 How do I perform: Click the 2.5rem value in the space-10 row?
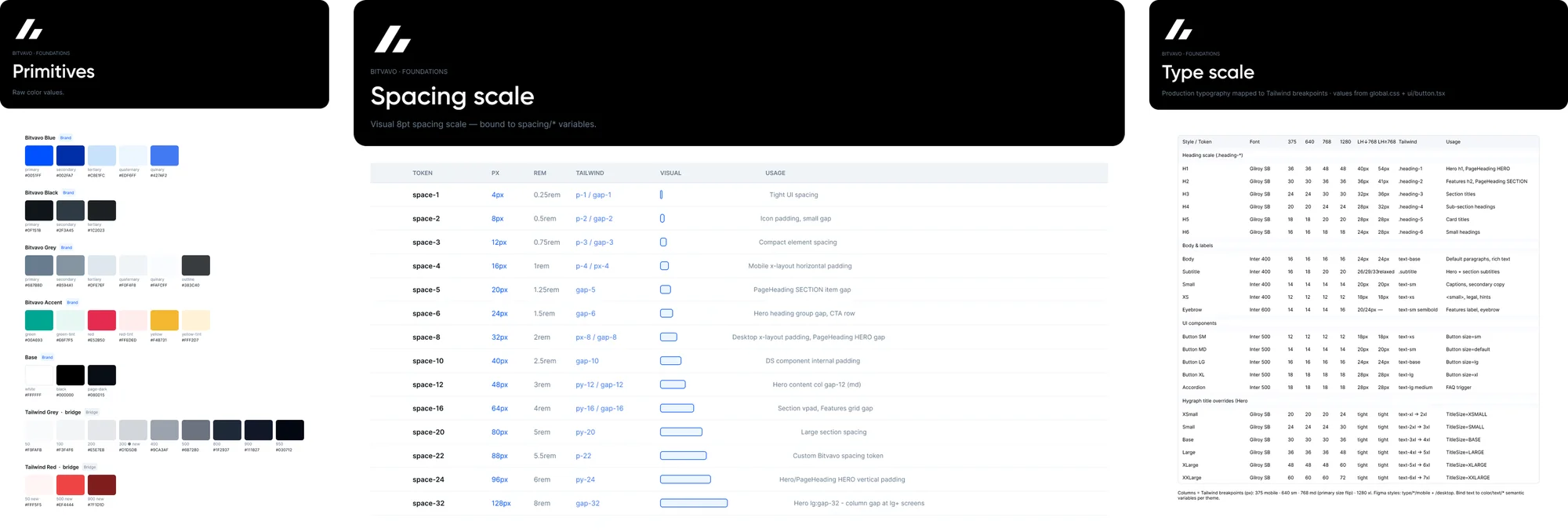[x=545, y=361]
